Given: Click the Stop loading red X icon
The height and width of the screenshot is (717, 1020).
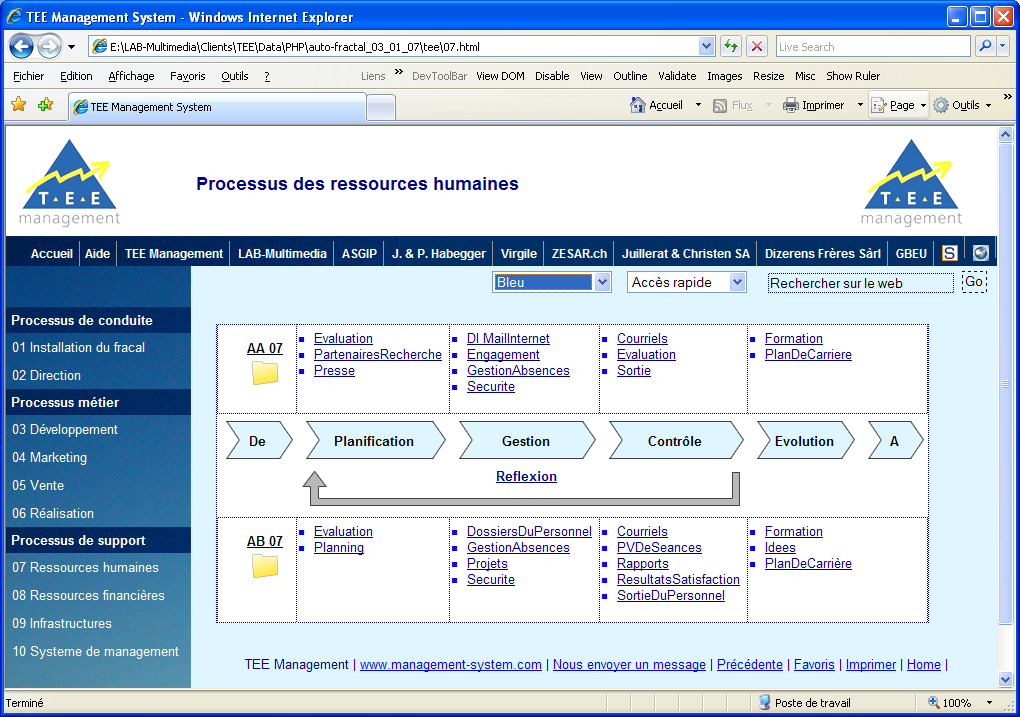Looking at the screenshot, I should coord(757,46).
